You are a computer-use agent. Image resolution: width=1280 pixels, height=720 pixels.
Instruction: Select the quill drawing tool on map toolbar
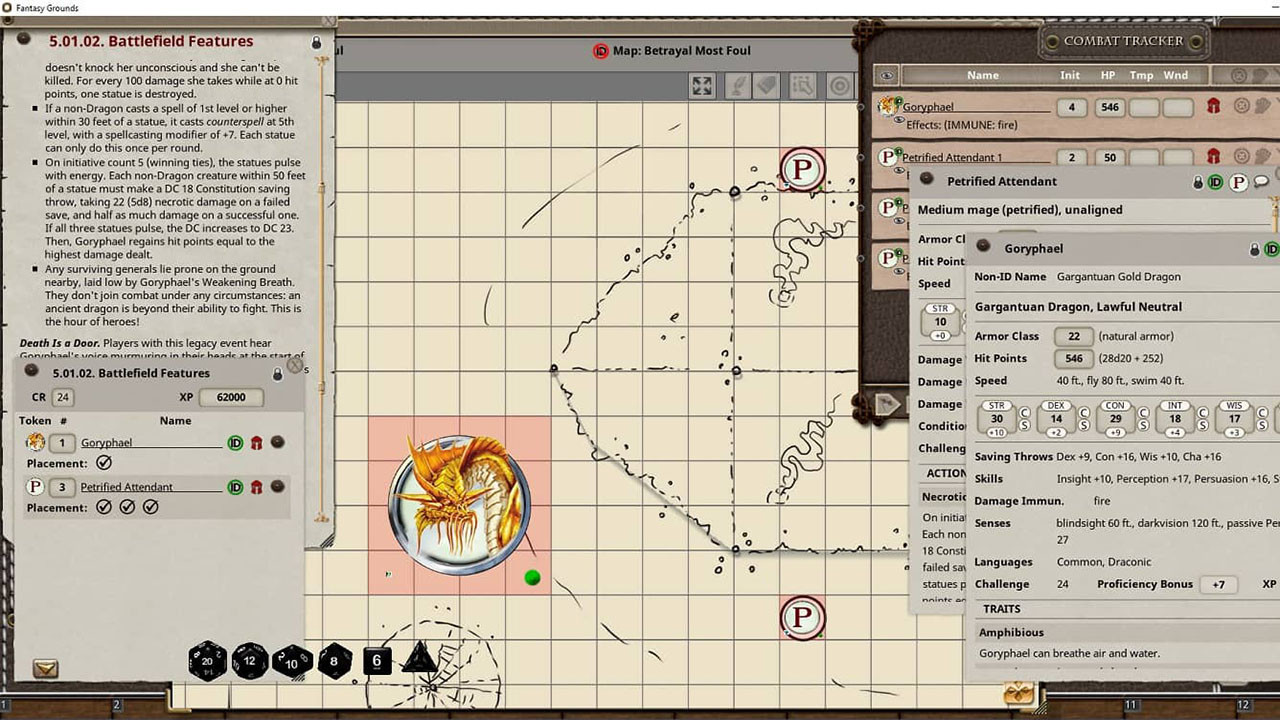tap(738, 85)
